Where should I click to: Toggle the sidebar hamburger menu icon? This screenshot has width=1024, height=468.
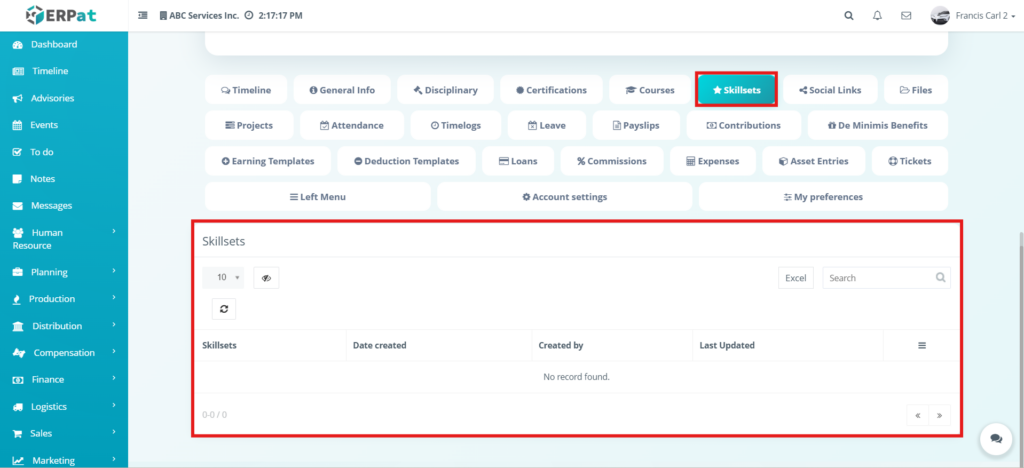click(x=142, y=16)
